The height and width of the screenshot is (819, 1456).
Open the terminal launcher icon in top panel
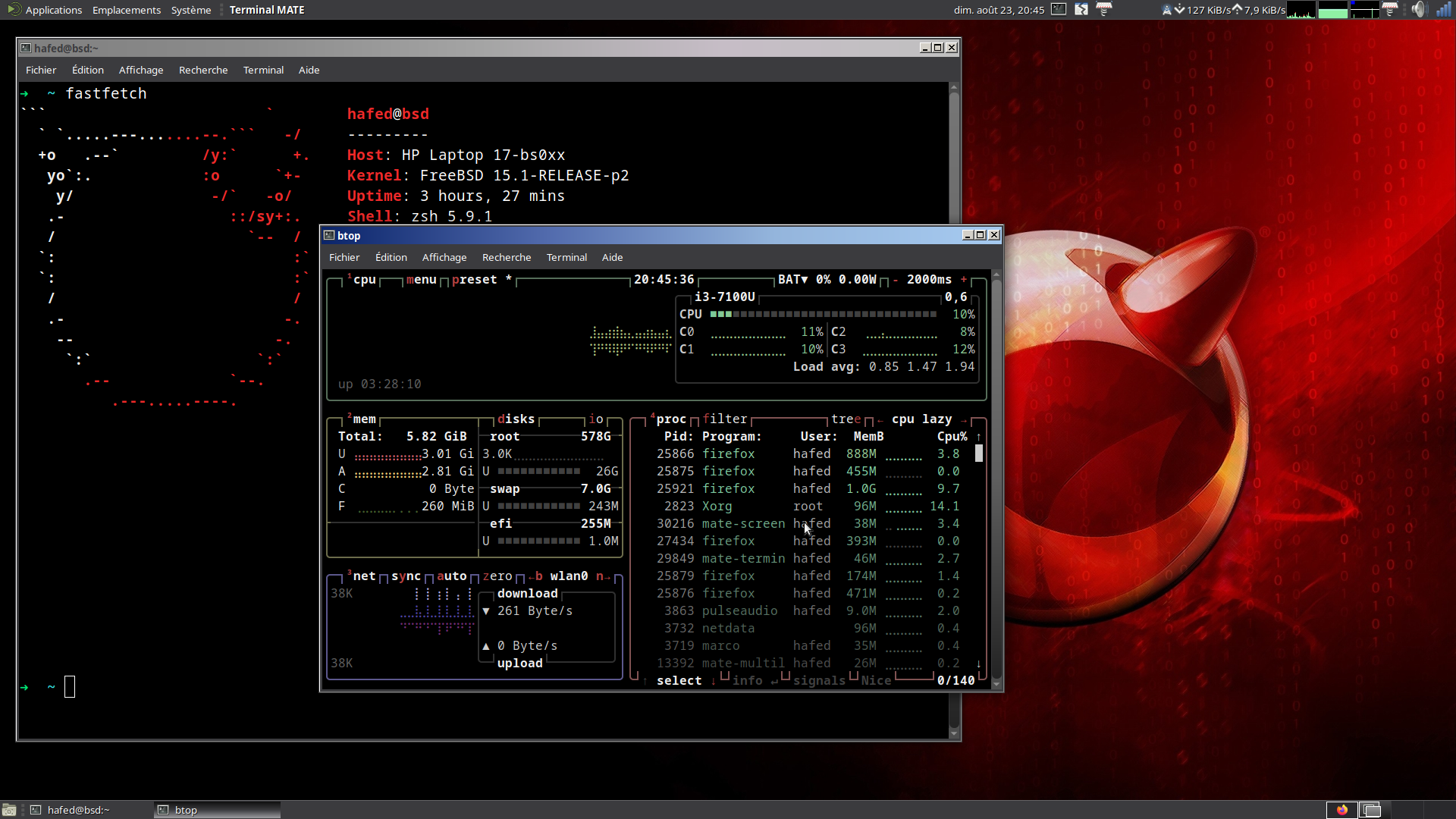(x=1059, y=10)
